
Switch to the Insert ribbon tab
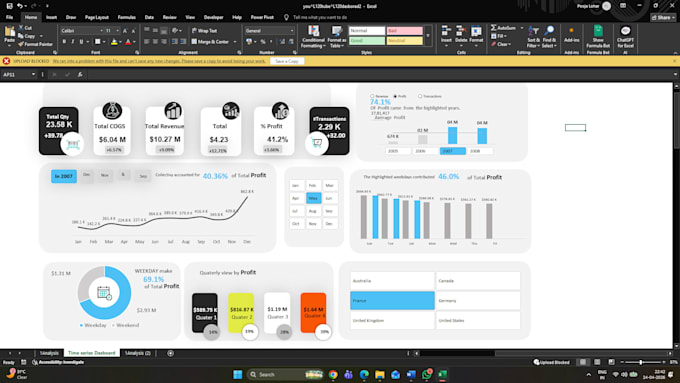51,17
